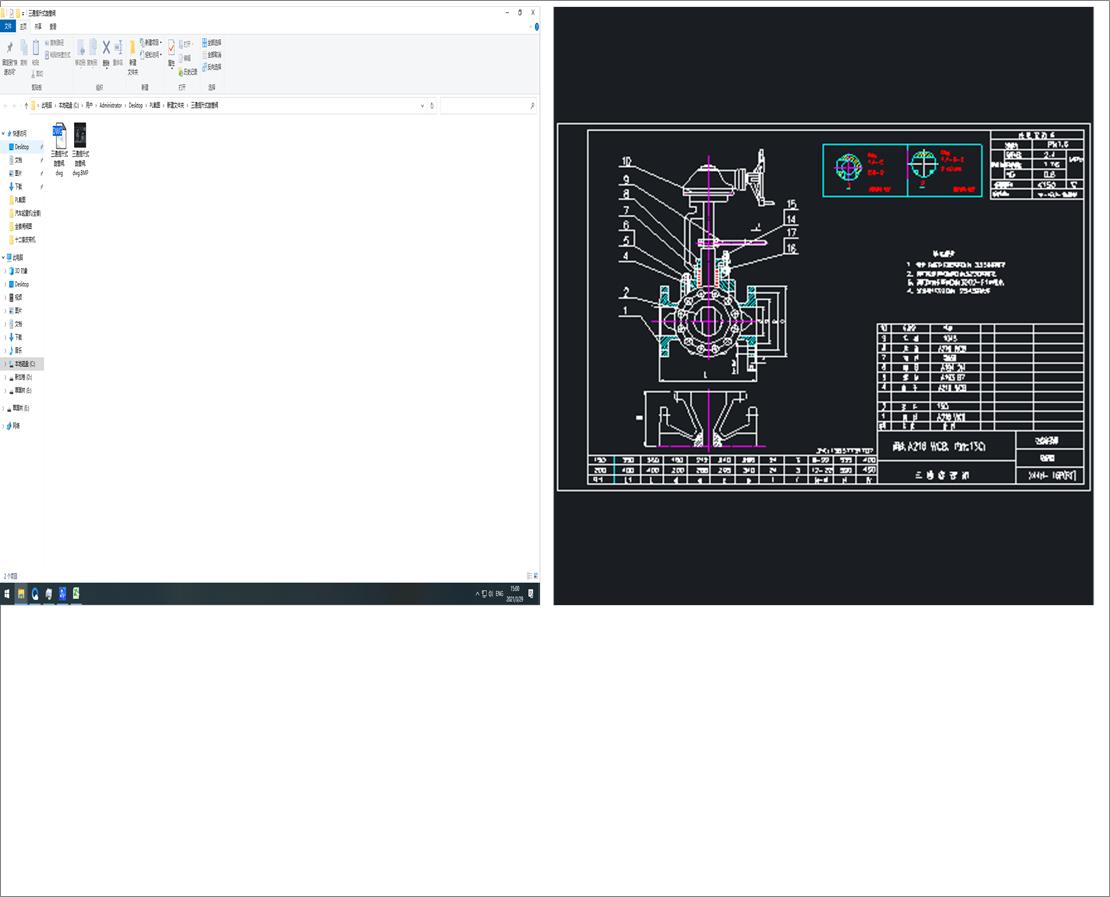Click the Cut scissors icon in ribbon

pyautogui.click(x=37, y=73)
